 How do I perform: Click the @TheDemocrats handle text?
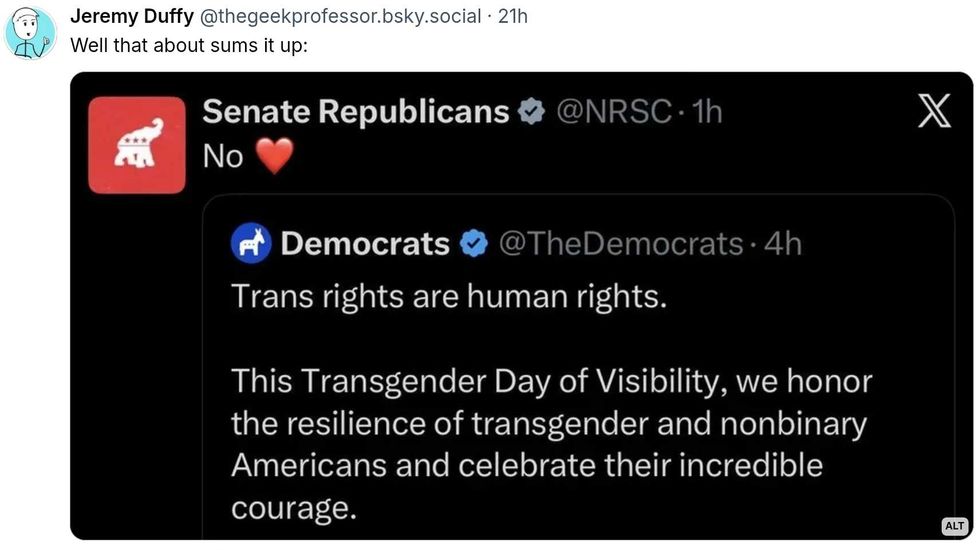click(620, 243)
